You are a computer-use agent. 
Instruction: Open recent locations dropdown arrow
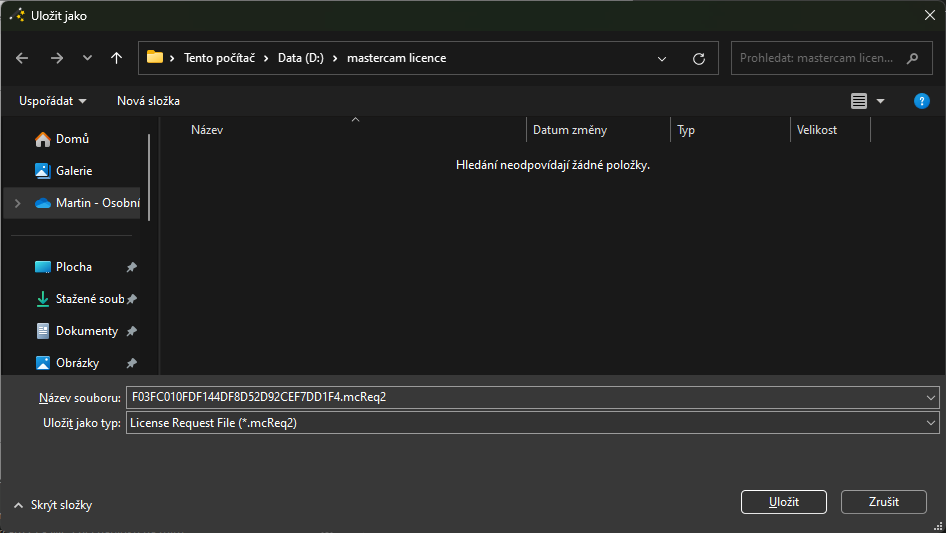click(87, 58)
